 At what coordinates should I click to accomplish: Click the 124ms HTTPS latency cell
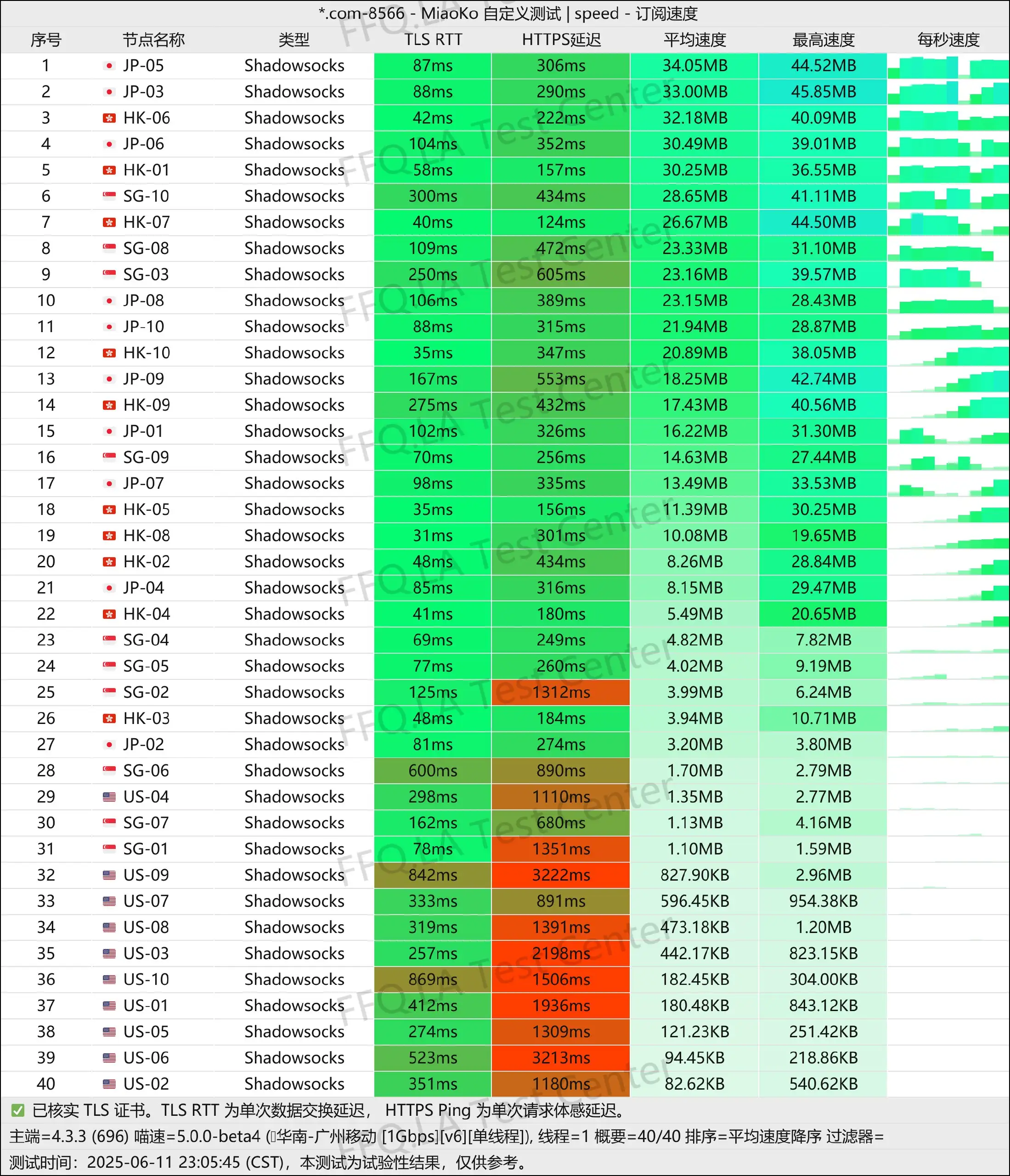click(561, 222)
